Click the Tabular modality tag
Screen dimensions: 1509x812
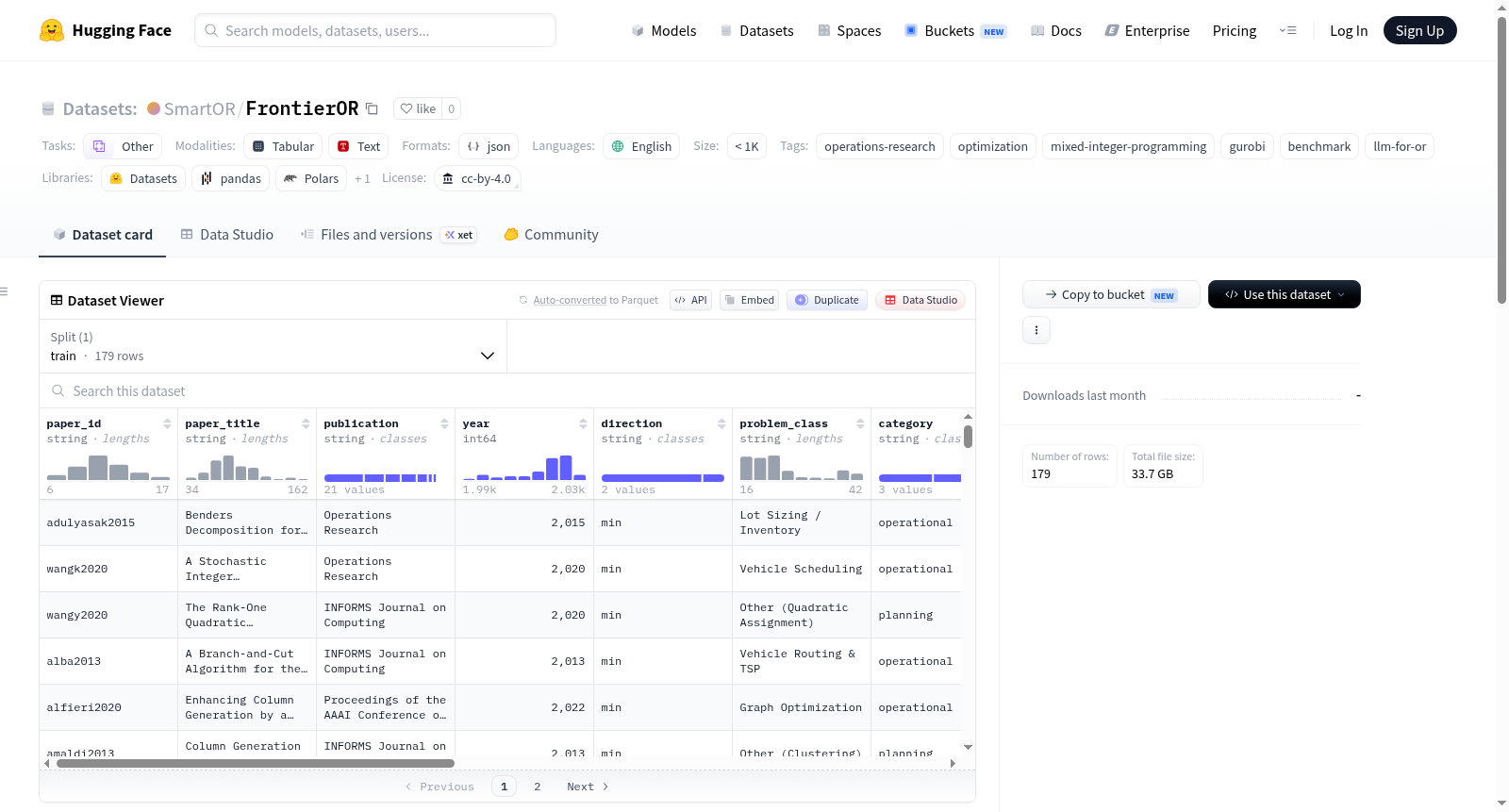283,146
